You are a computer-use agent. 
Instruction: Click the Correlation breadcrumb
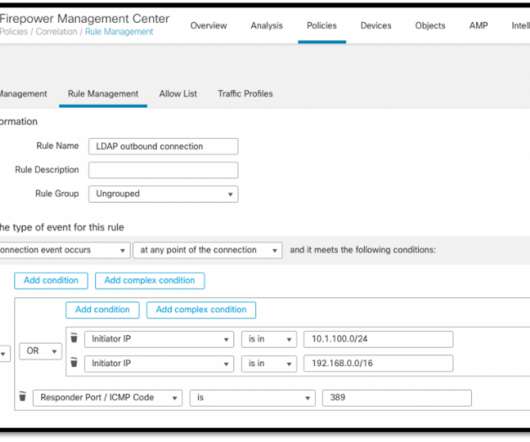tap(56, 32)
